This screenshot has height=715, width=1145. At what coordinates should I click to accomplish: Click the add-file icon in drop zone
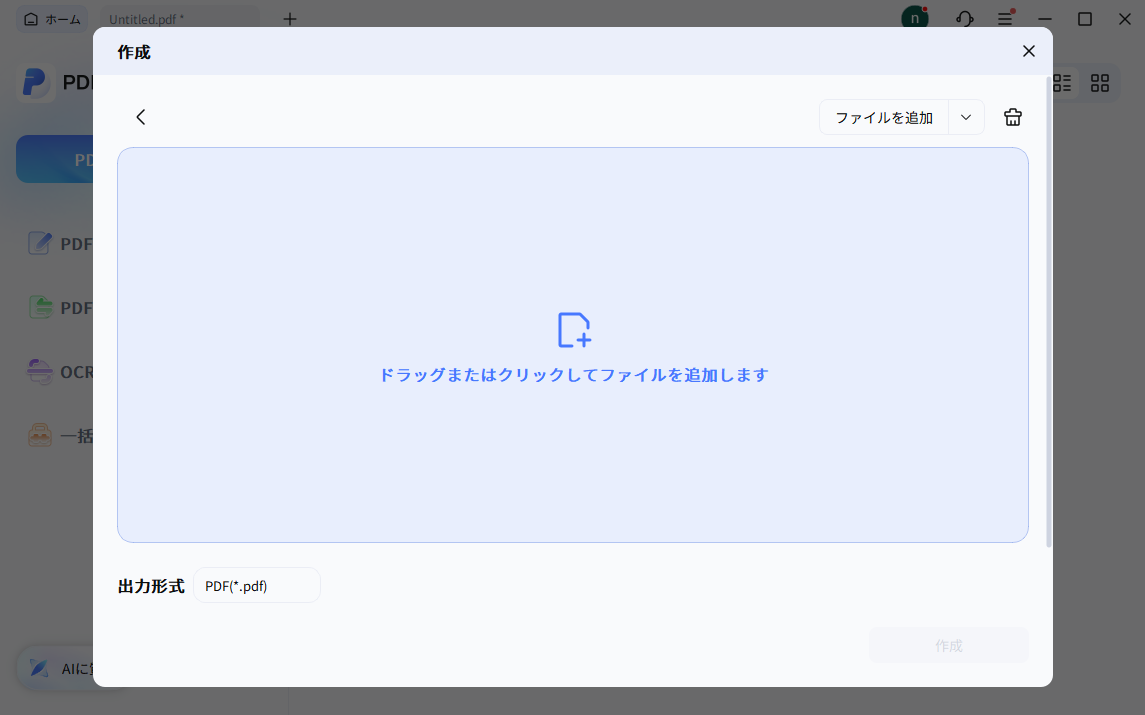[x=574, y=330]
